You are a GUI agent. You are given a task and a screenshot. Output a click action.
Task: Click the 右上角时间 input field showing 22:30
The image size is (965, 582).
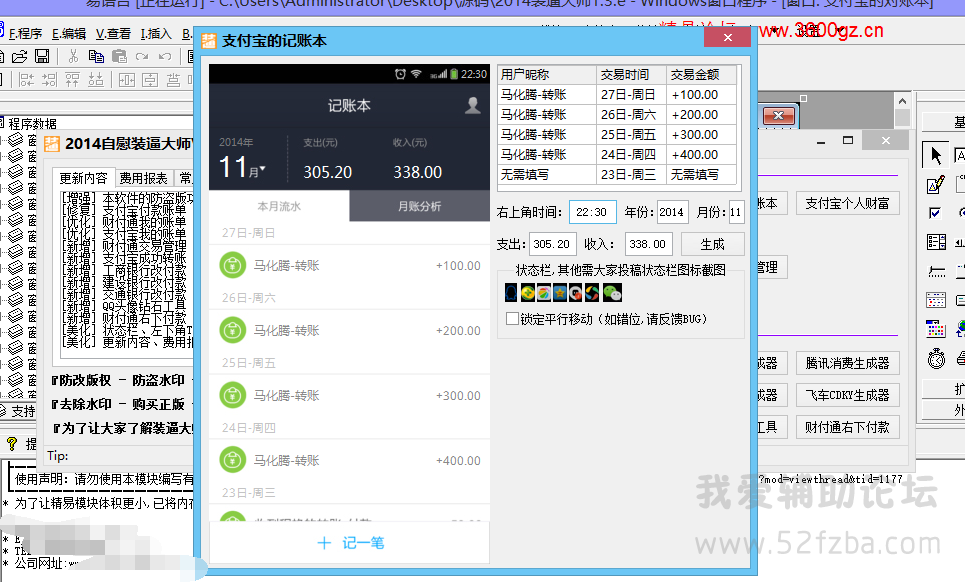593,212
